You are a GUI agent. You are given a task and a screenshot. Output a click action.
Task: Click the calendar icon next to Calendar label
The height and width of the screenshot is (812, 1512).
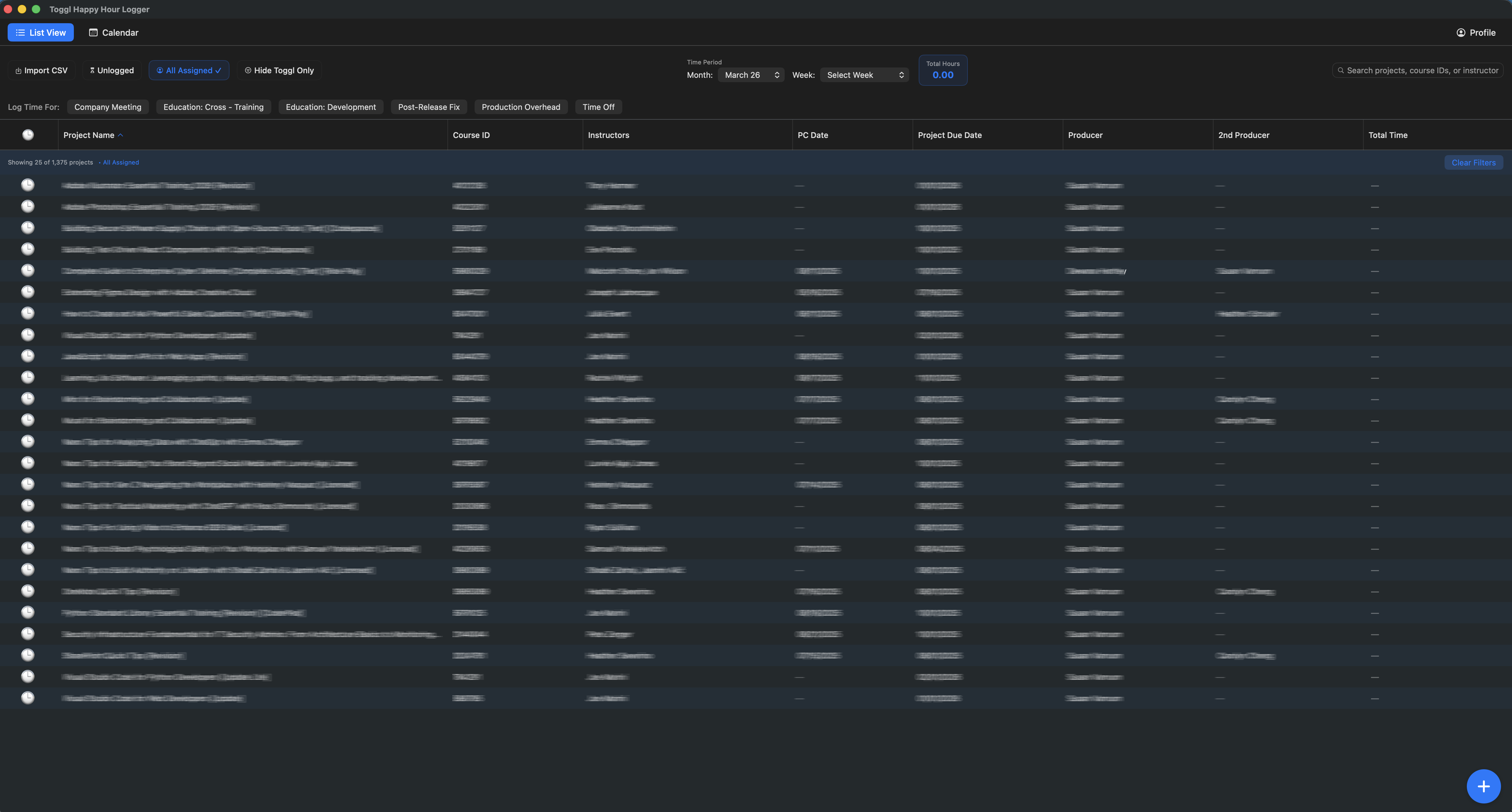pyautogui.click(x=93, y=32)
